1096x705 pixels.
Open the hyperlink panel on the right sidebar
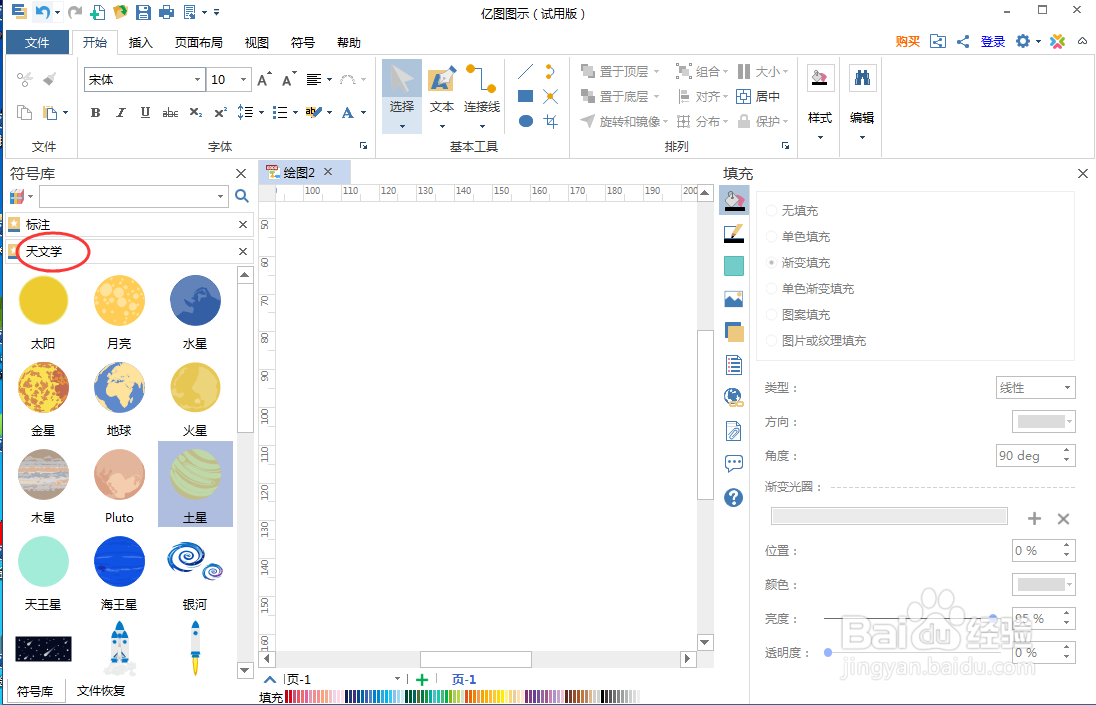coord(733,397)
